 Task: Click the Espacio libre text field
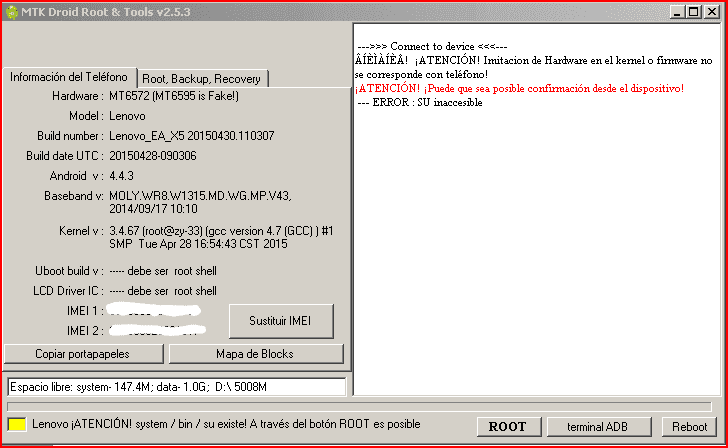tap(177, 387)
